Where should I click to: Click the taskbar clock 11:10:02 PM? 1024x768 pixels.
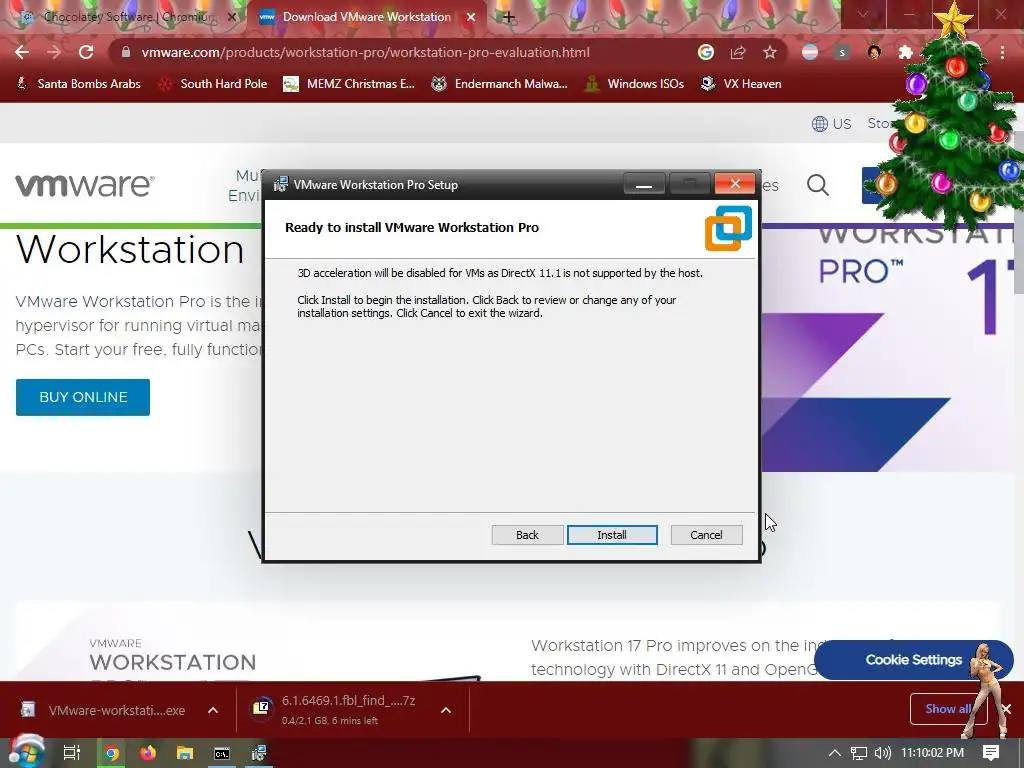pos(933,753)
